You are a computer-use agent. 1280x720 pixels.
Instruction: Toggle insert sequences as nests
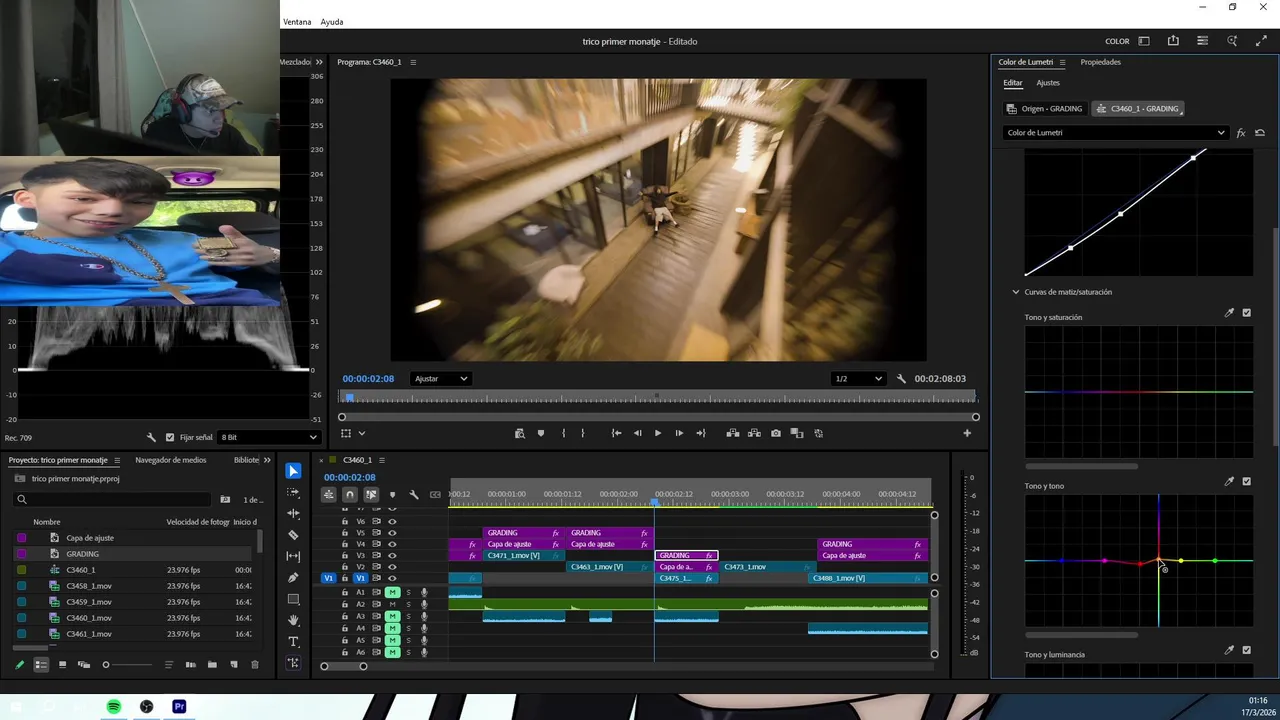[328, 495]
